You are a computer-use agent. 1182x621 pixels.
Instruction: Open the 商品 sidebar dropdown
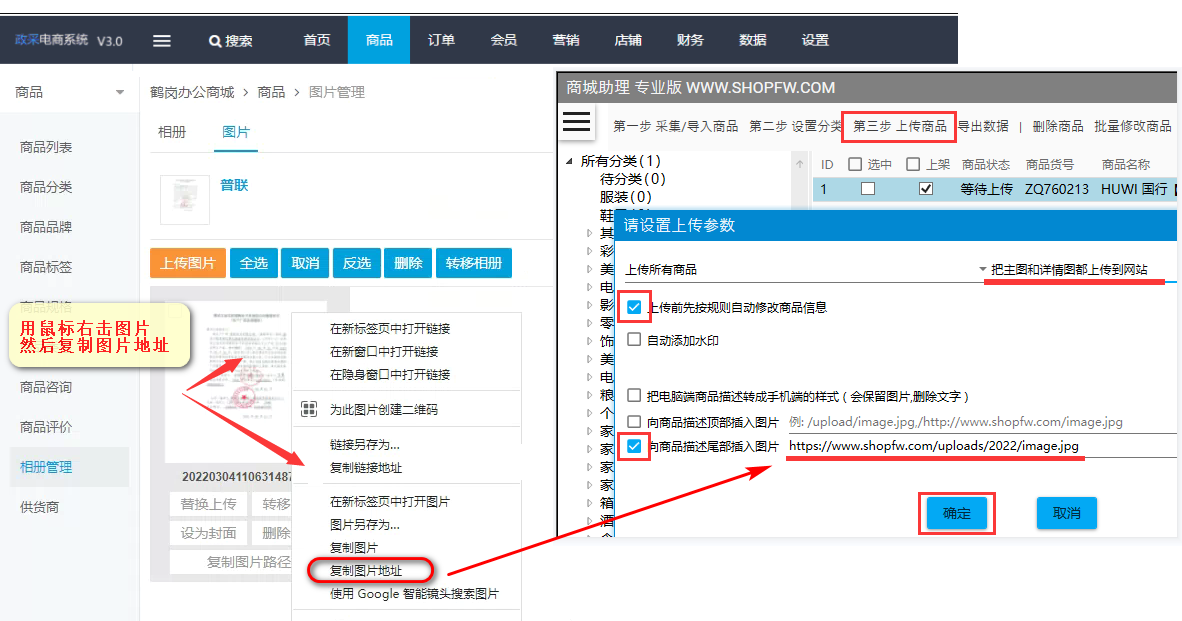click(x=69, y=92)
